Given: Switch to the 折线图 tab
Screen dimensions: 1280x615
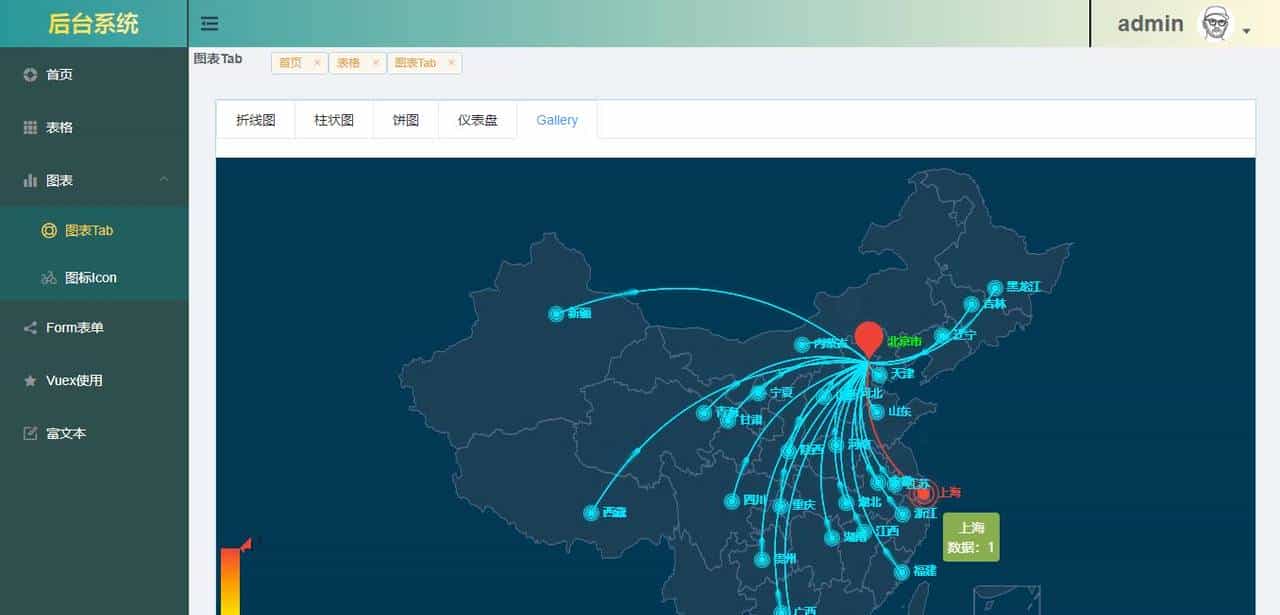Looking at the screenshot, I should point(254,119).
